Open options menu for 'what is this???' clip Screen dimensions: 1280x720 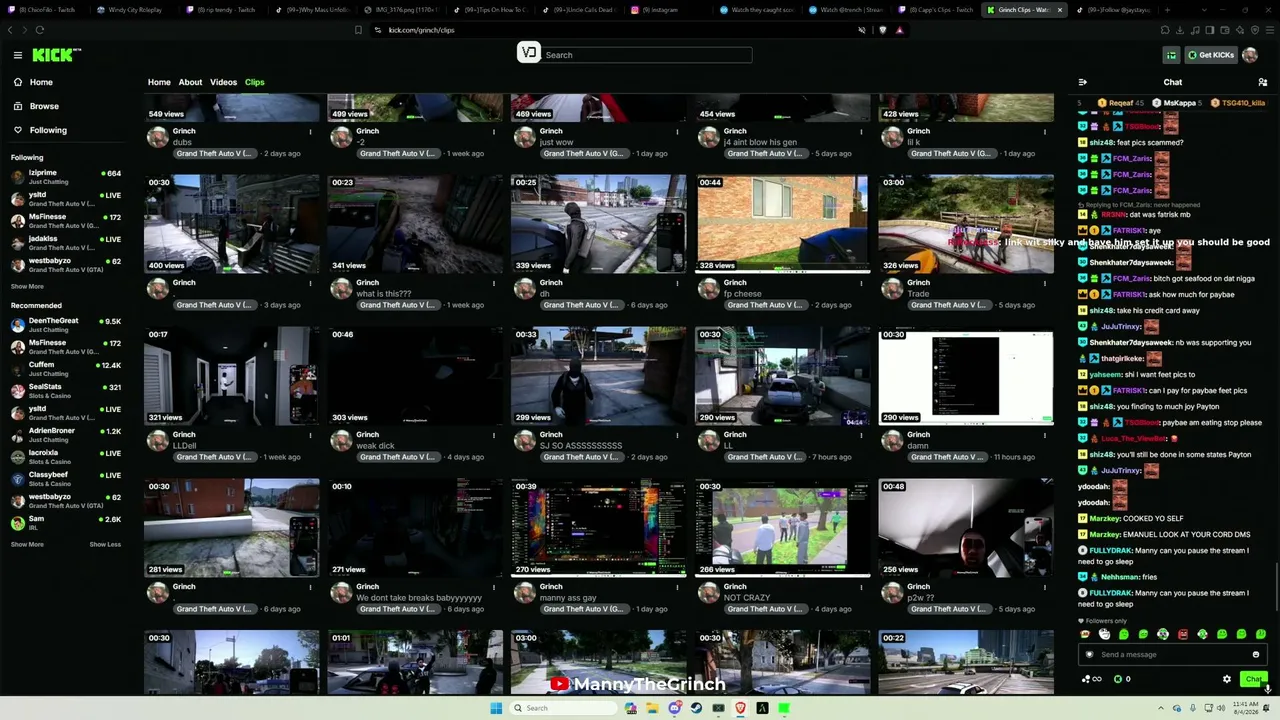493,283
